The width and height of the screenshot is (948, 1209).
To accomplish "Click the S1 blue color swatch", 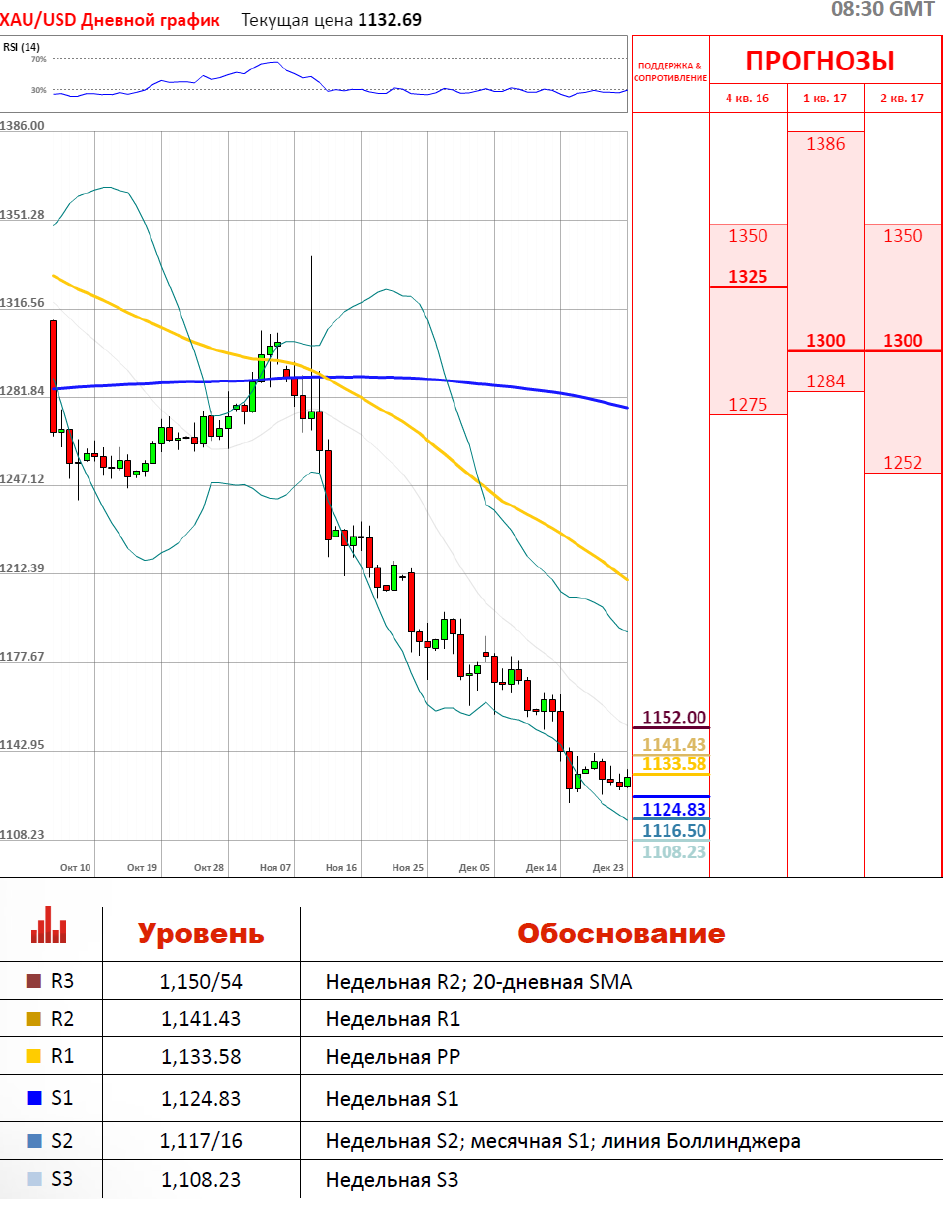I will (x=34, y=1098).
